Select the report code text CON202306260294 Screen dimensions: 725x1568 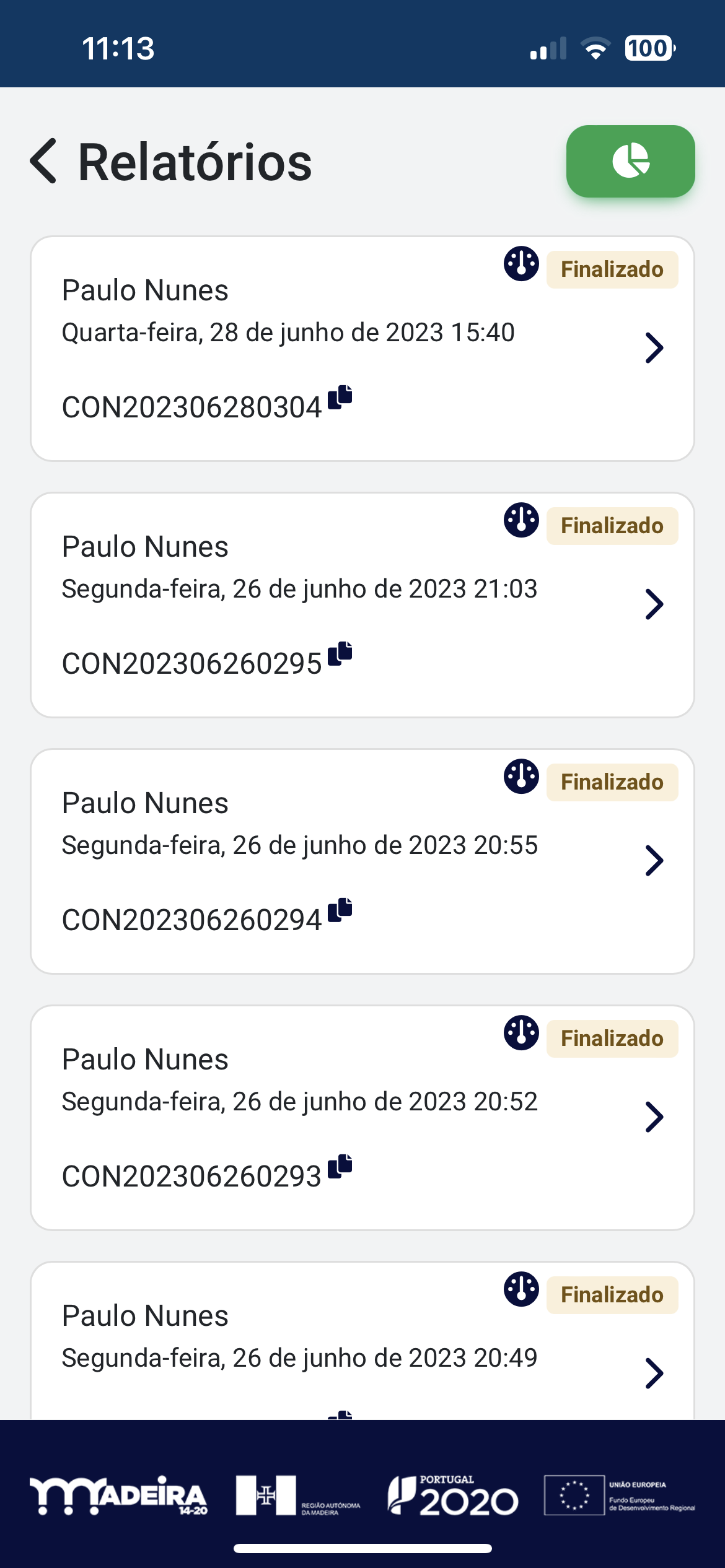(x=191, y=920)
